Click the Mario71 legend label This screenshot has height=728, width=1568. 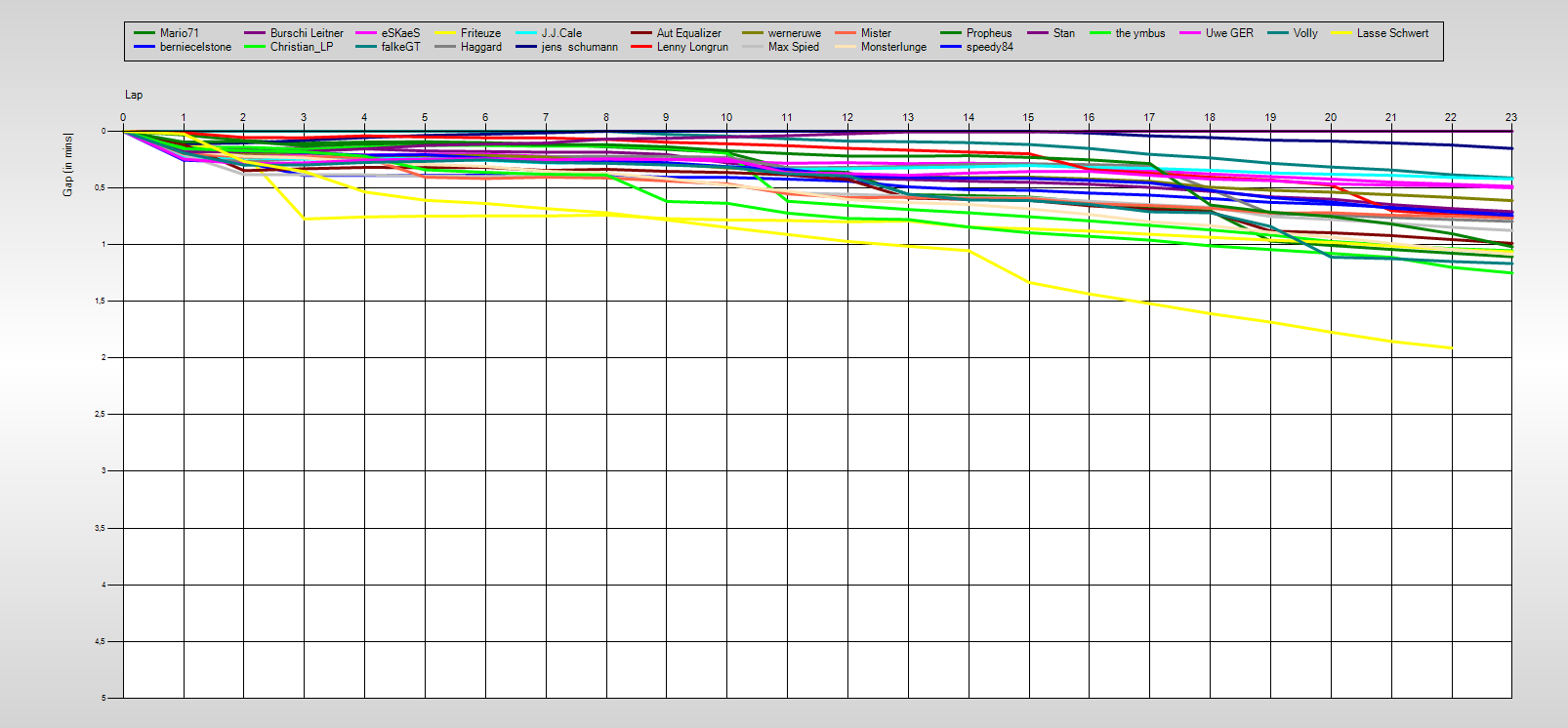180,33
